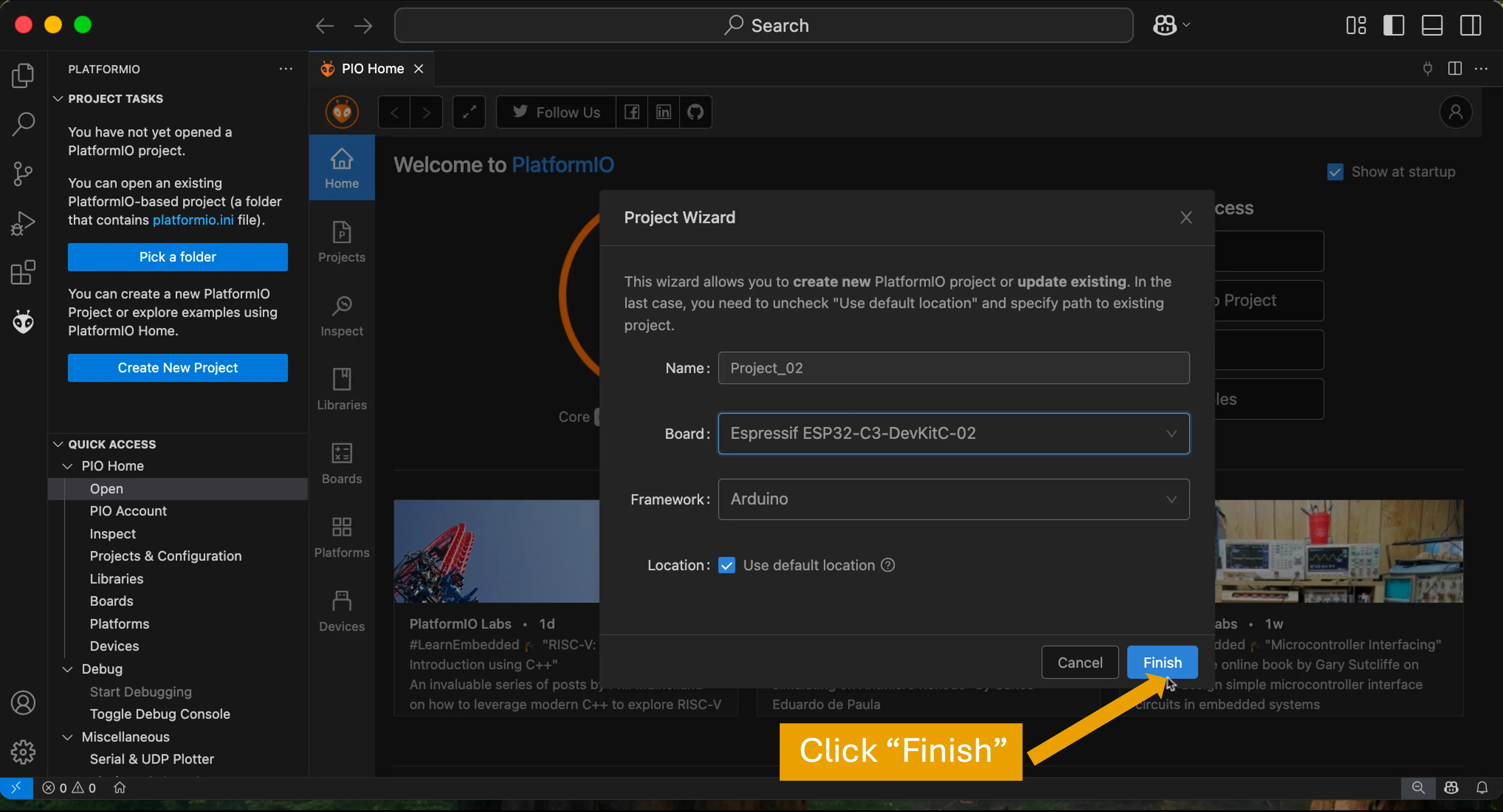This screenshot has height=812, width=1503.
Task: Open Platforms section in PIO sidebar
Action: 342,537
